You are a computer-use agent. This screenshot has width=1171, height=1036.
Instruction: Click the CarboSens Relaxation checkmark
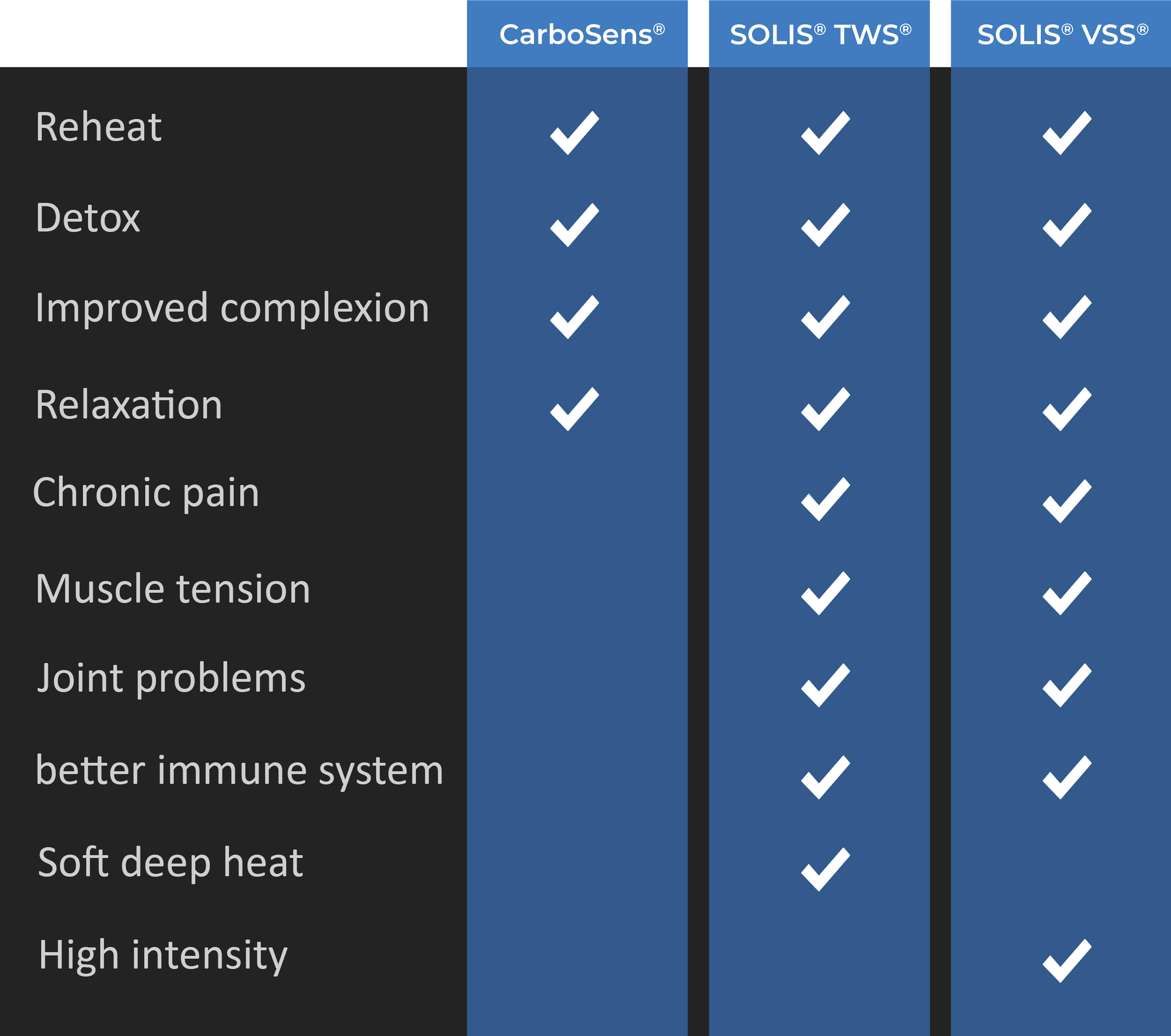(575, 409)
